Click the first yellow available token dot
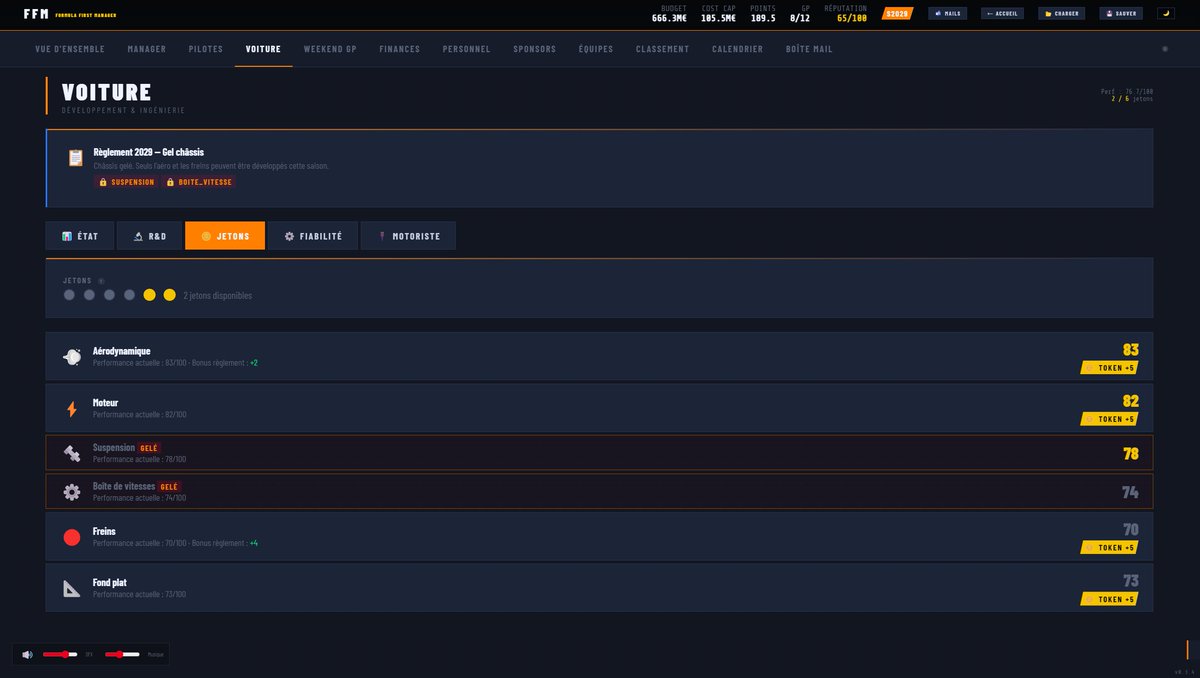This screenshot has width=1200, height=678. pos(149,295)
